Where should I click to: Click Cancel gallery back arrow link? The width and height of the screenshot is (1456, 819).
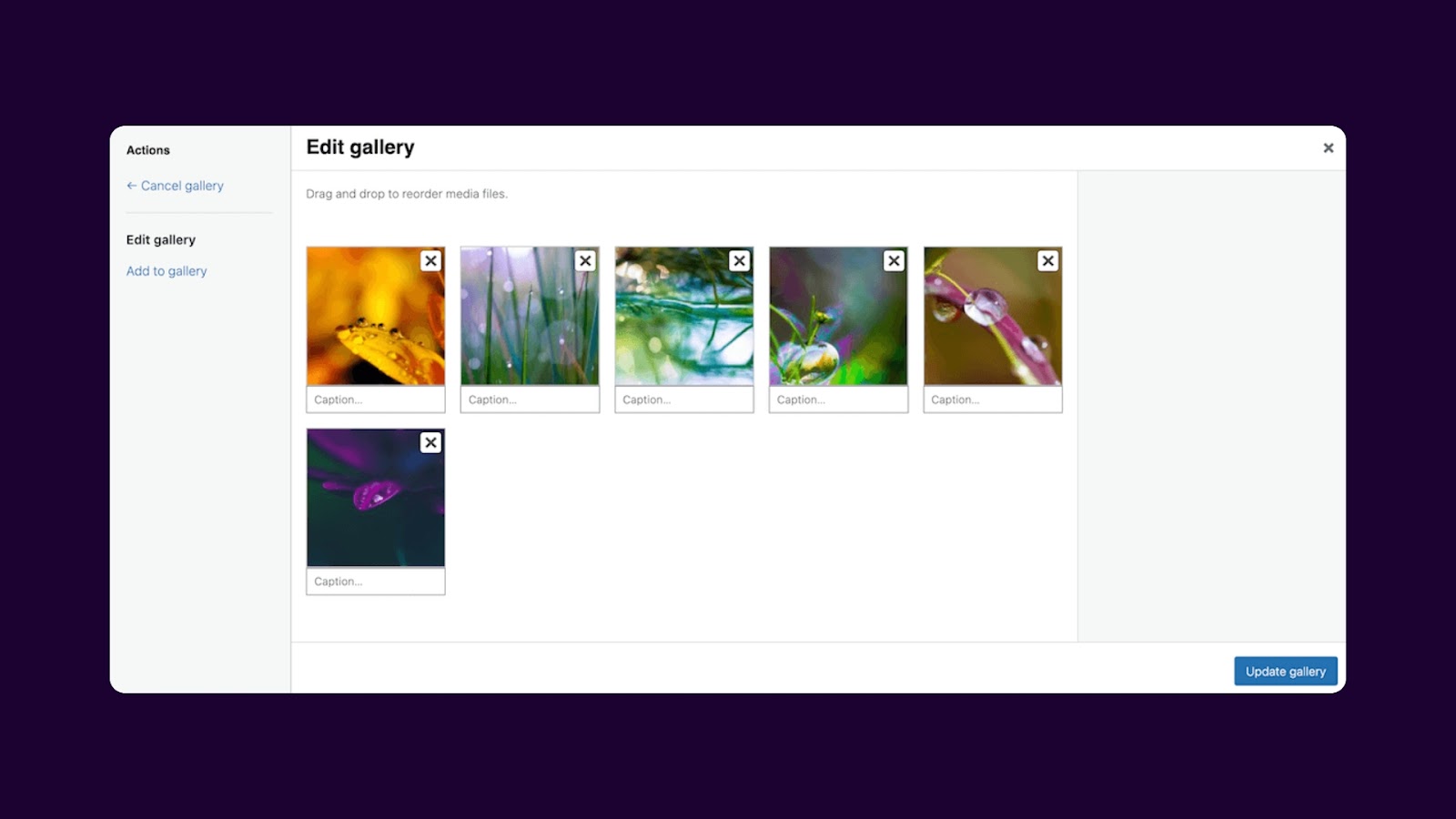(175, 186)
